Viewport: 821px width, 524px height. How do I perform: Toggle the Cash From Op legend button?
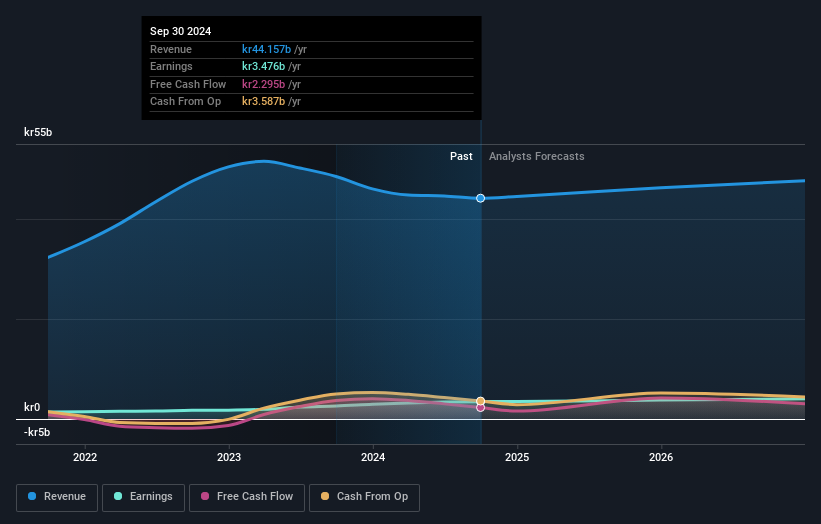point(364,497)
